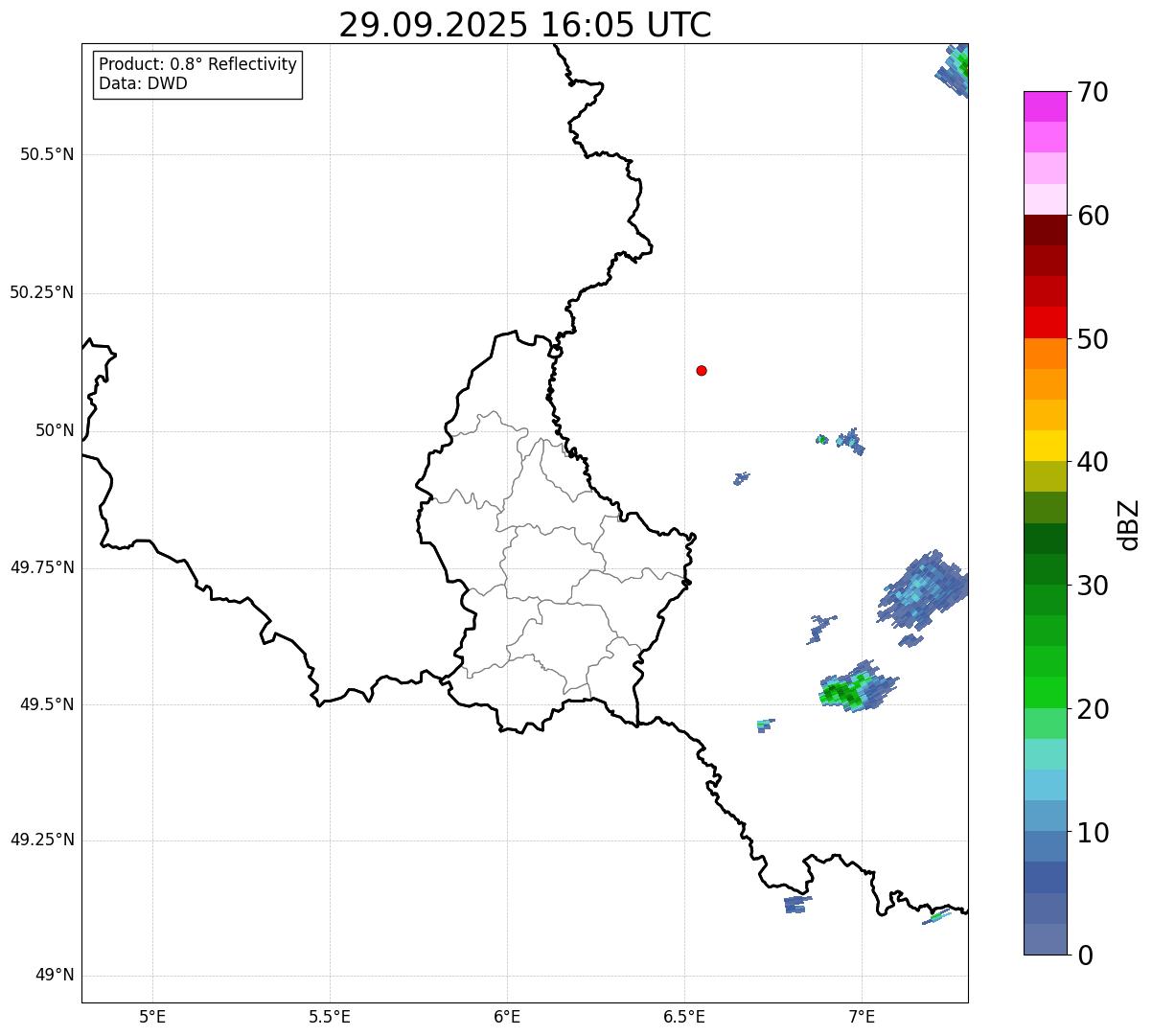Click the 7°E longitude label

[x=862, y=1017]
